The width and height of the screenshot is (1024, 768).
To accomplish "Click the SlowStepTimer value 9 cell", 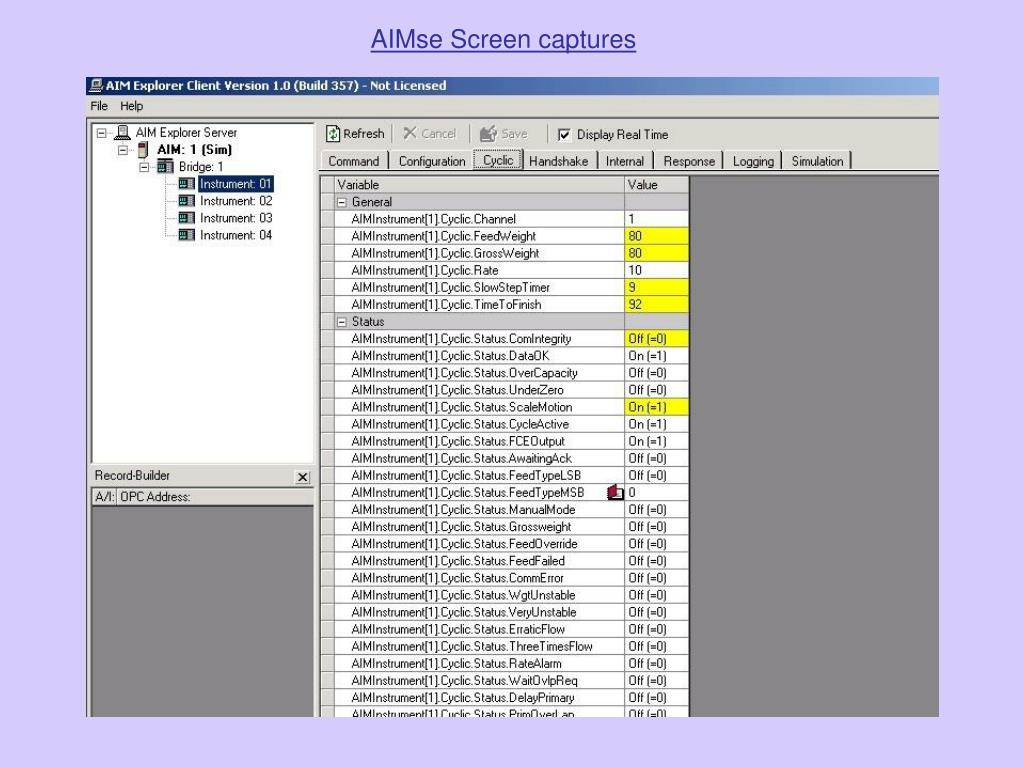I will 656,287.
